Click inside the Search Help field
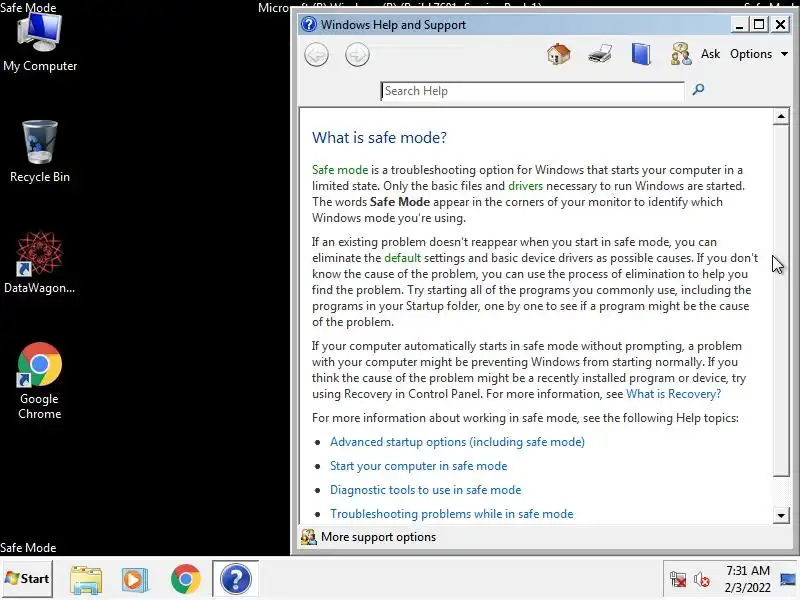800x600 pixels. (x=532, y=91)
